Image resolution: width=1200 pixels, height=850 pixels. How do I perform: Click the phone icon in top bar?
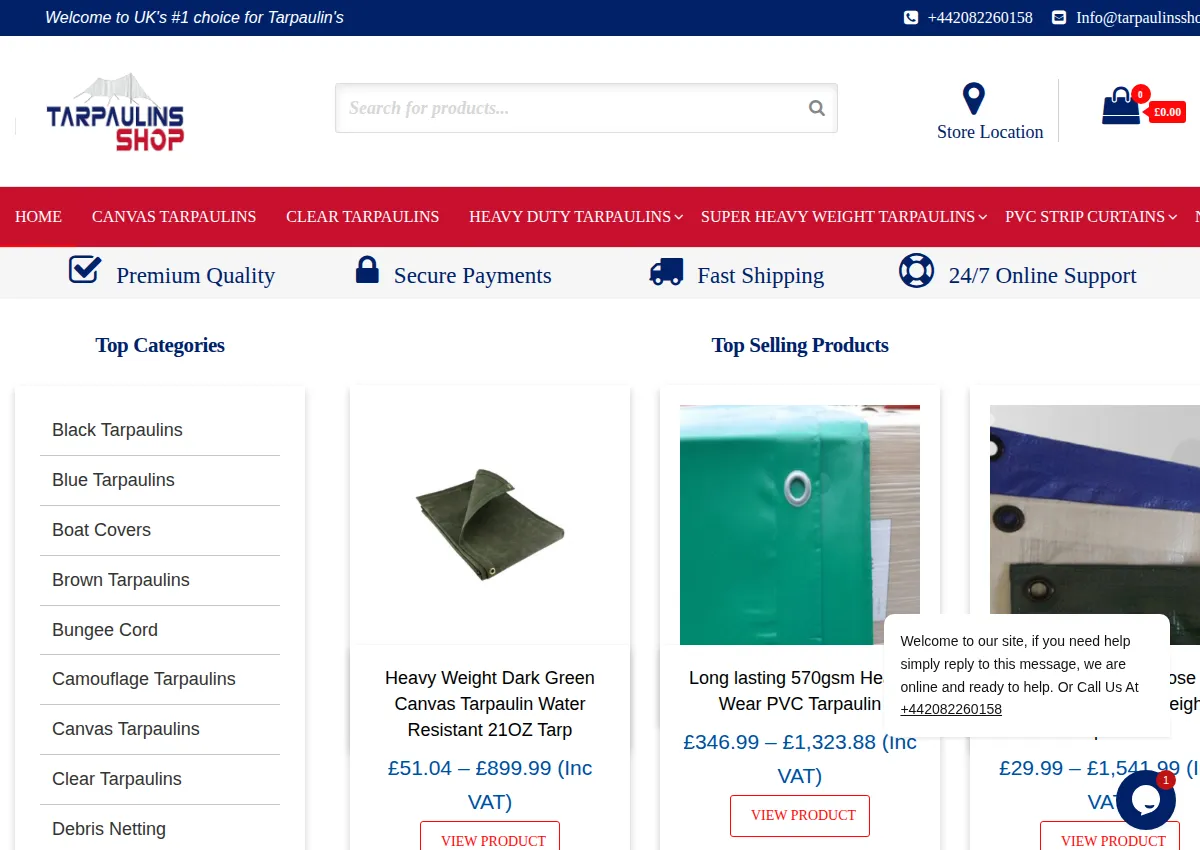pos(911,17)
